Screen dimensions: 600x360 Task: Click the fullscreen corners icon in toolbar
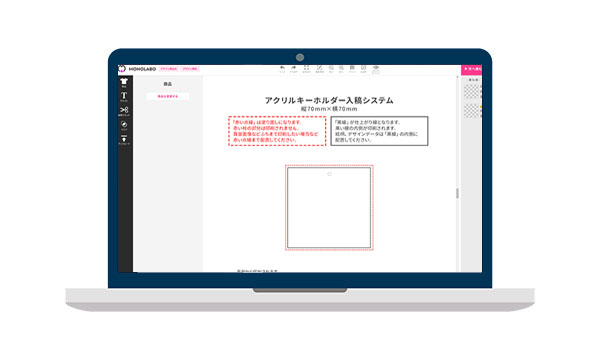pos(307,69)
